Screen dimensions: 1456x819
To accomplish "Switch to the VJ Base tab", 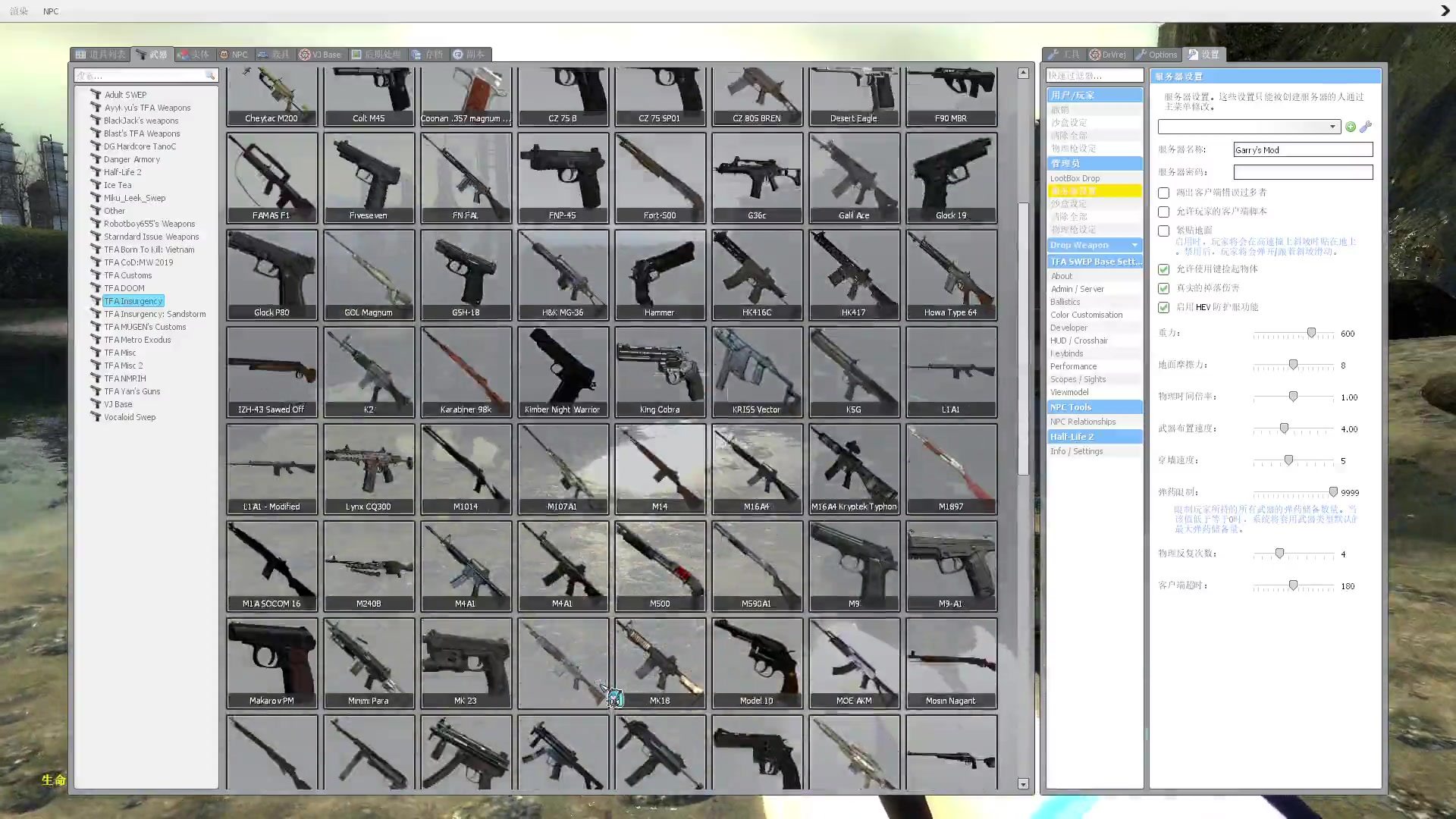I will (320, 55).
